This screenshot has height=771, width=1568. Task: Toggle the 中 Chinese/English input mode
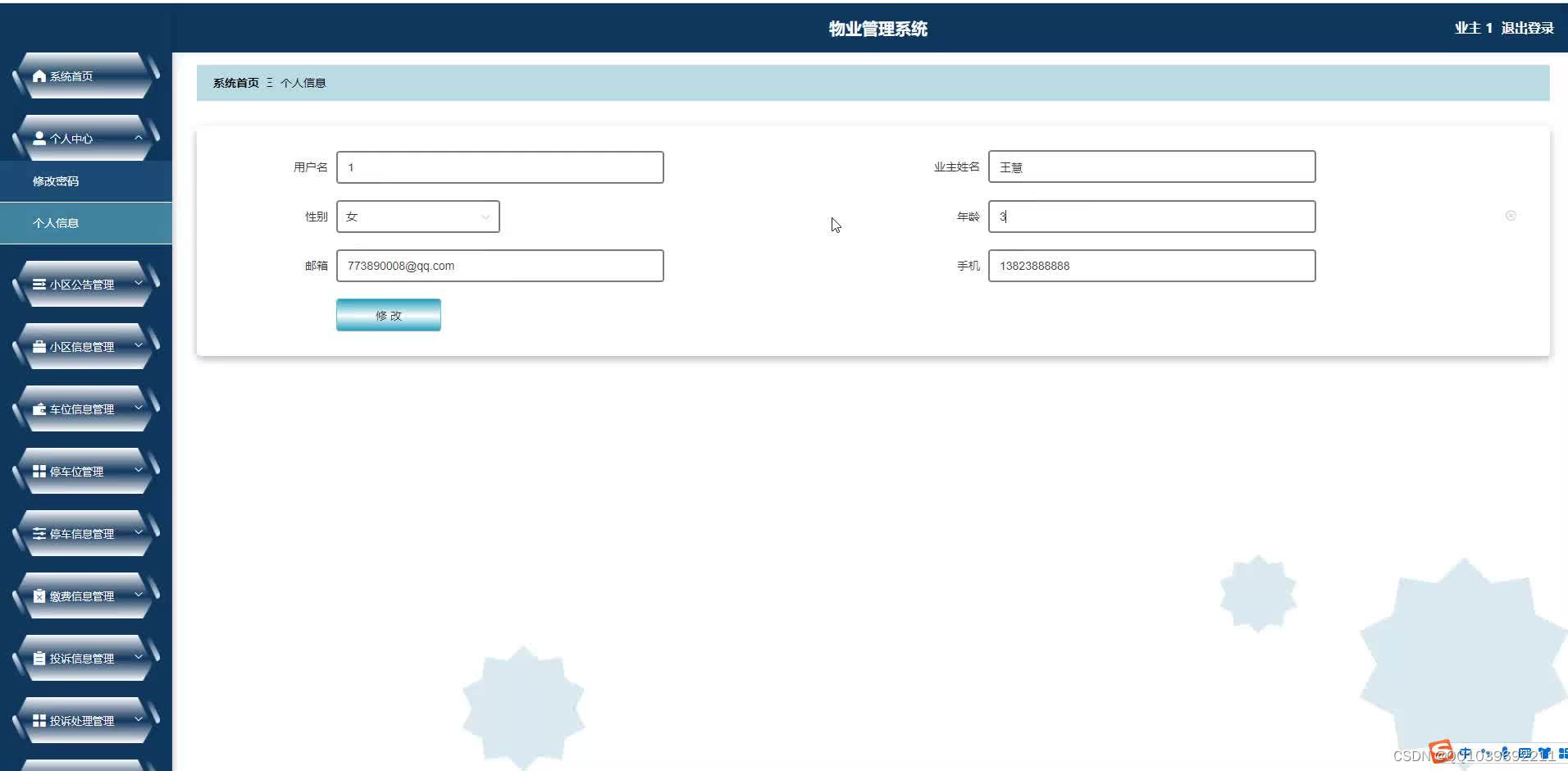coord(1465,753)
